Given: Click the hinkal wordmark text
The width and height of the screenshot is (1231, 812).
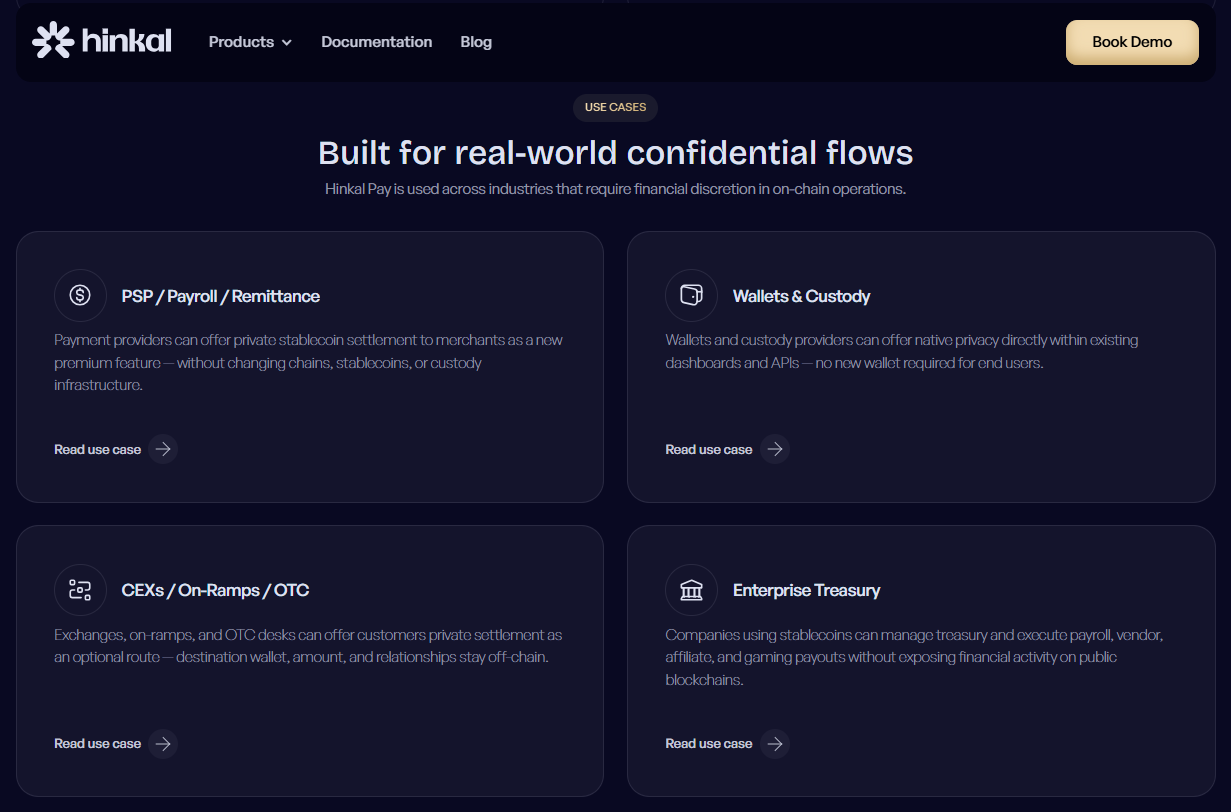Looking at the screenshot, I should tap(127, 41).
